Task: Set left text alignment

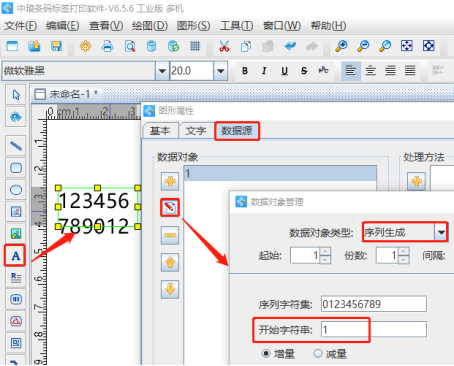Action: [351, 71]
